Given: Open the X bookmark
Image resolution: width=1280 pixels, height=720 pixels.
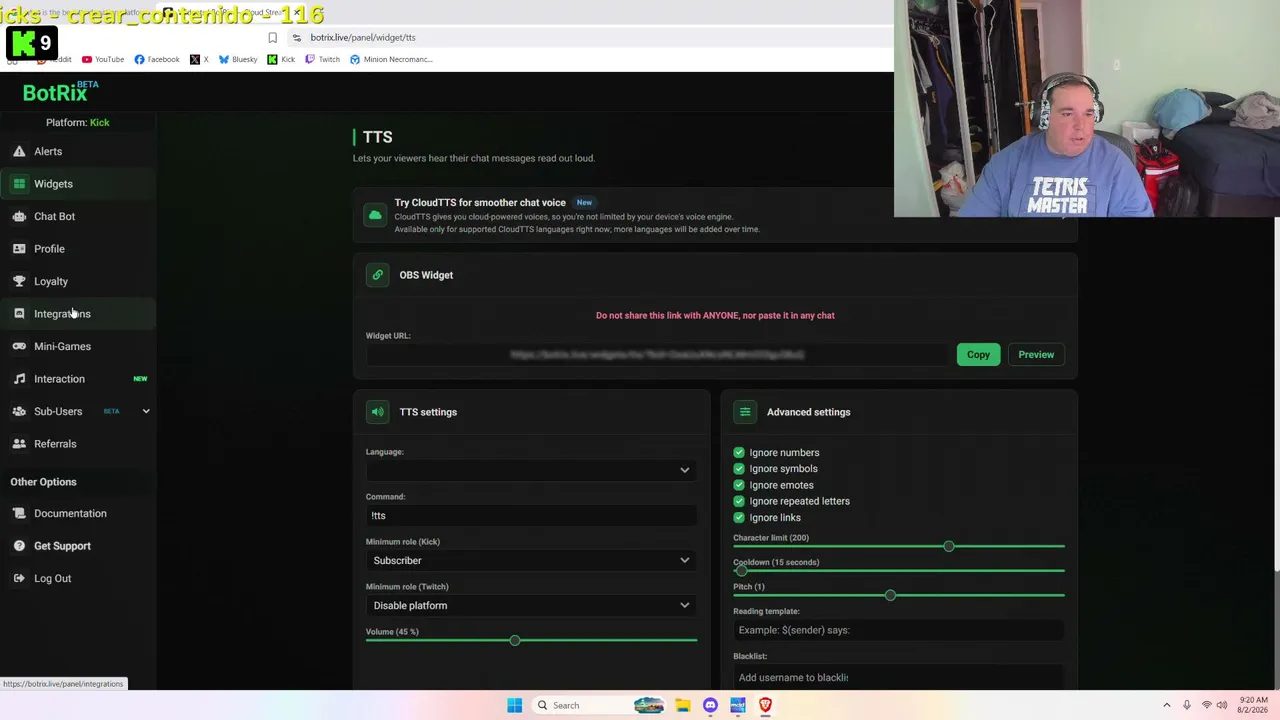Looking at the screenshot, I should 199,59.
